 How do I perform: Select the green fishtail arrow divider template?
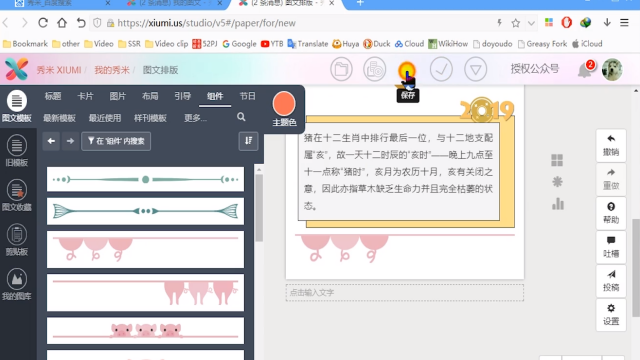click(145, 211)
